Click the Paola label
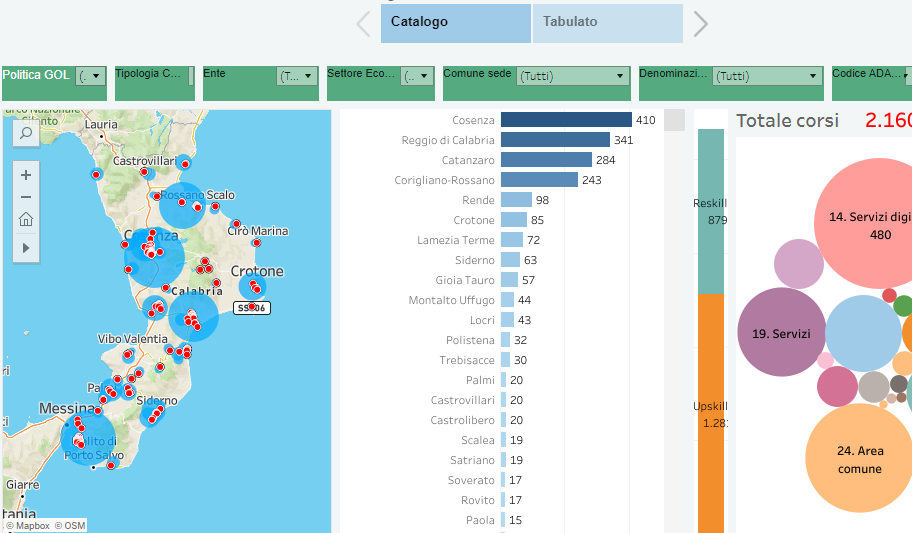Viewport: 912px width, 533px height. coord(480,520)
